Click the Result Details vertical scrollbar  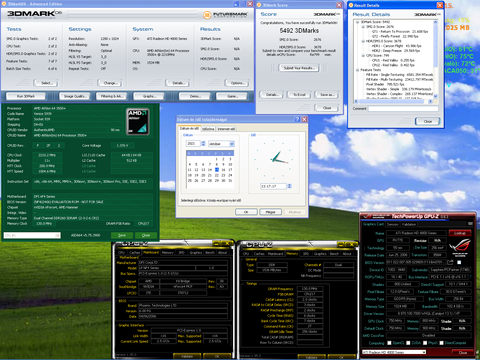click(x=435, y=59)
